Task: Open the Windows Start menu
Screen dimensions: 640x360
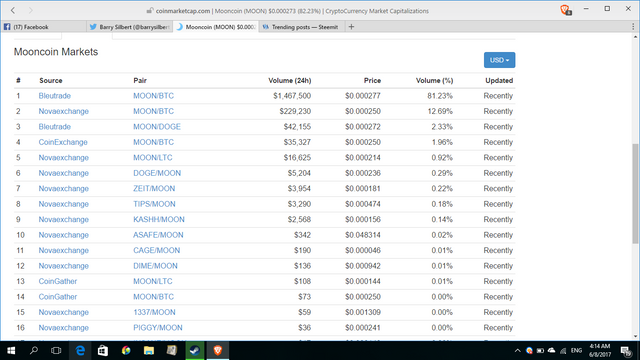Action: pos(11,351)
